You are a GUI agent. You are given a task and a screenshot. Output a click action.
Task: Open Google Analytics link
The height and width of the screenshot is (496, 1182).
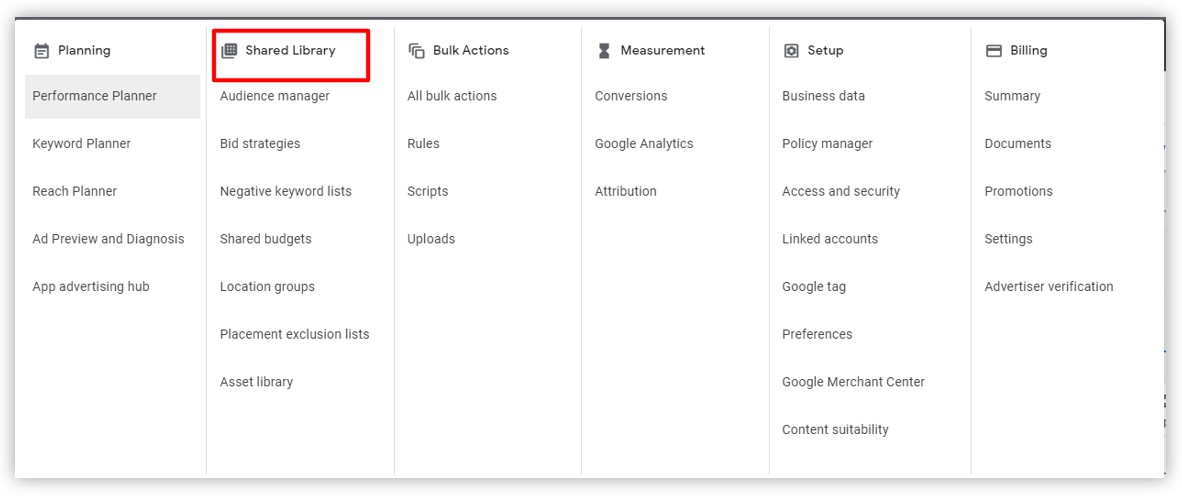pos(644,143)
